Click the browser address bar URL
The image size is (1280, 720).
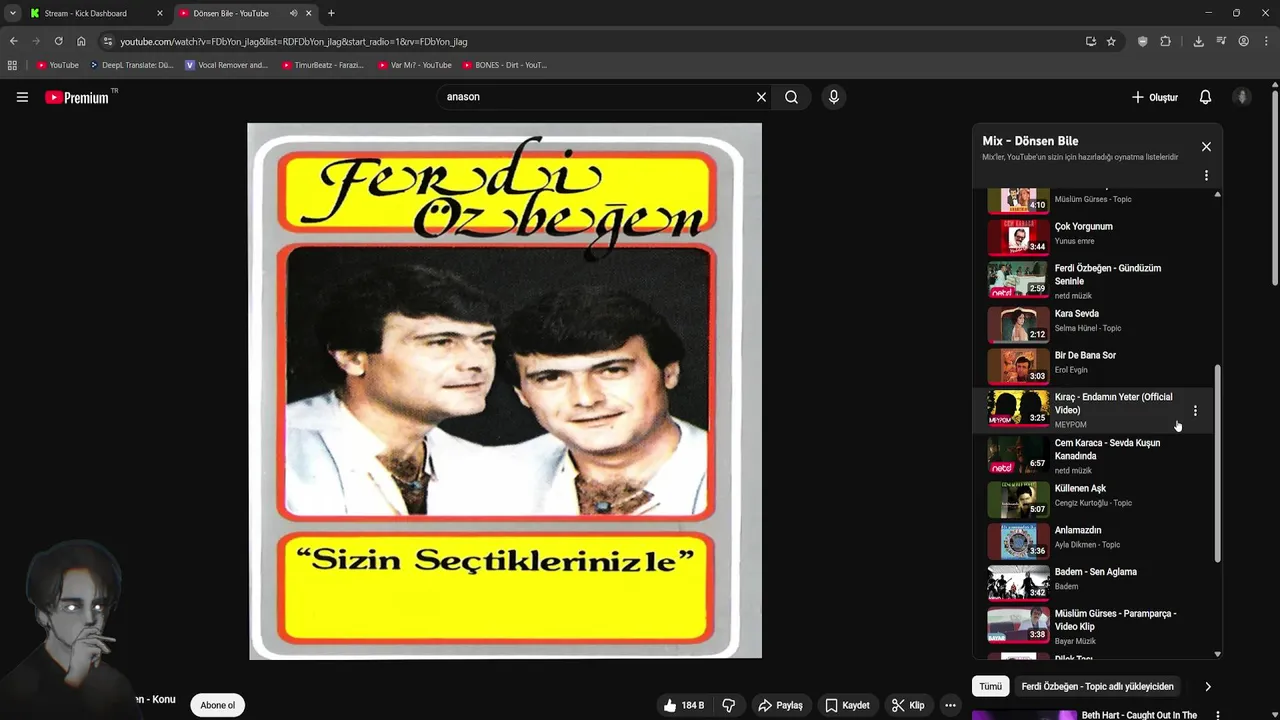[x=294, y=42]
